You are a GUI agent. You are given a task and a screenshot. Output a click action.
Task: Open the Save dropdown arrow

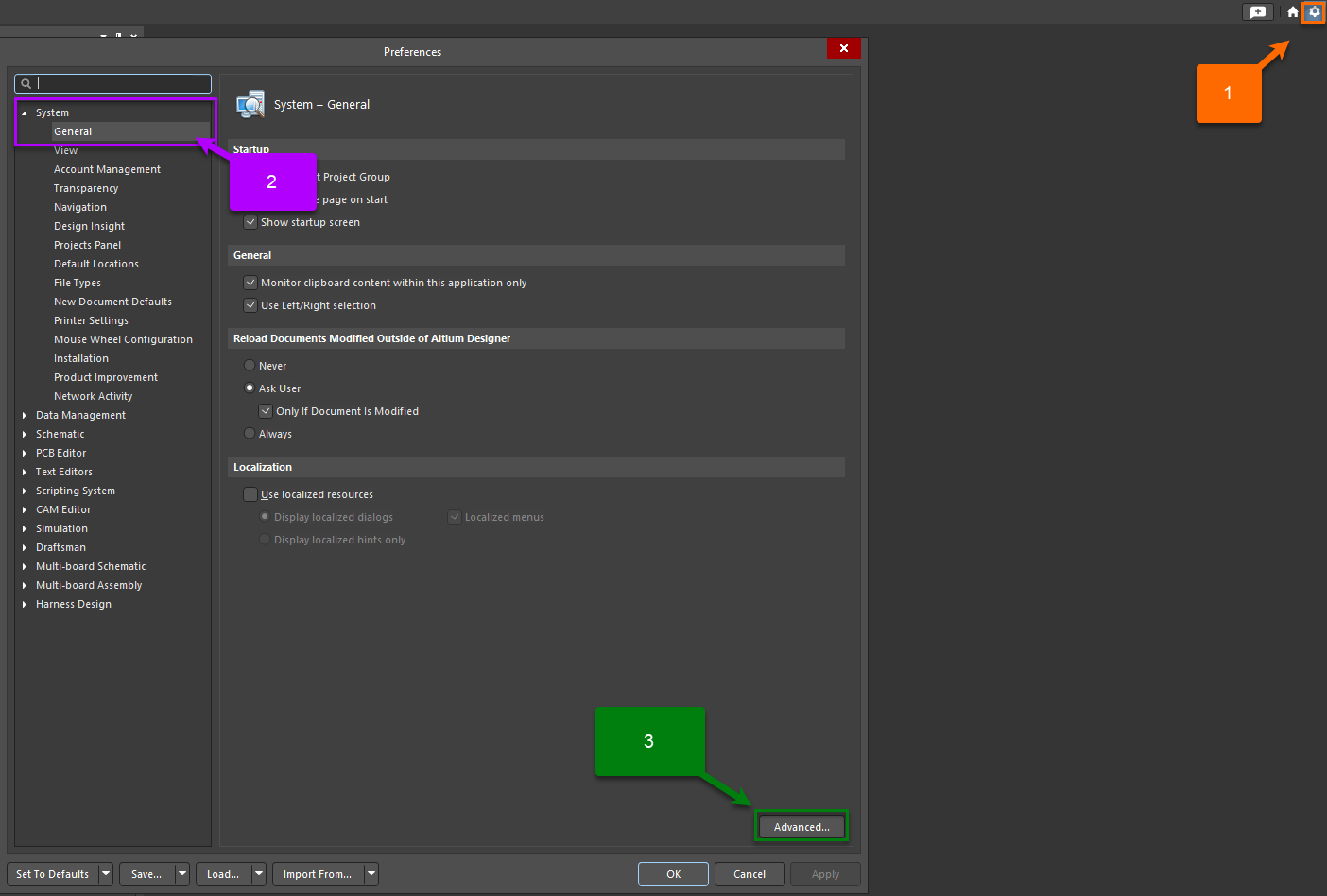[x=182, y=874]
